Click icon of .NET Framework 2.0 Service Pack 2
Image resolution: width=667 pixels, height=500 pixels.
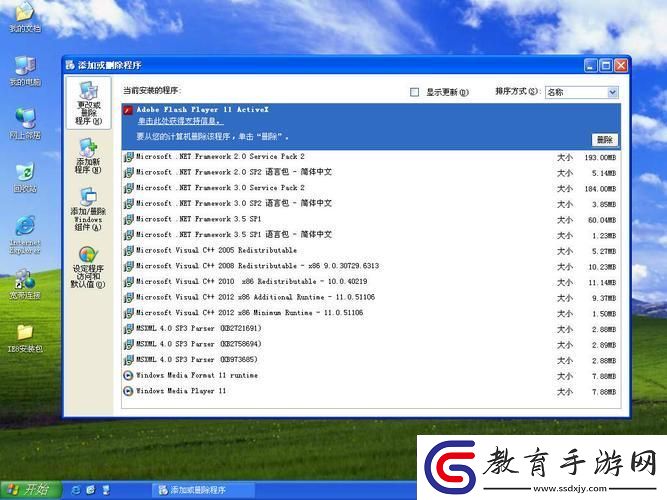point(128,157)
